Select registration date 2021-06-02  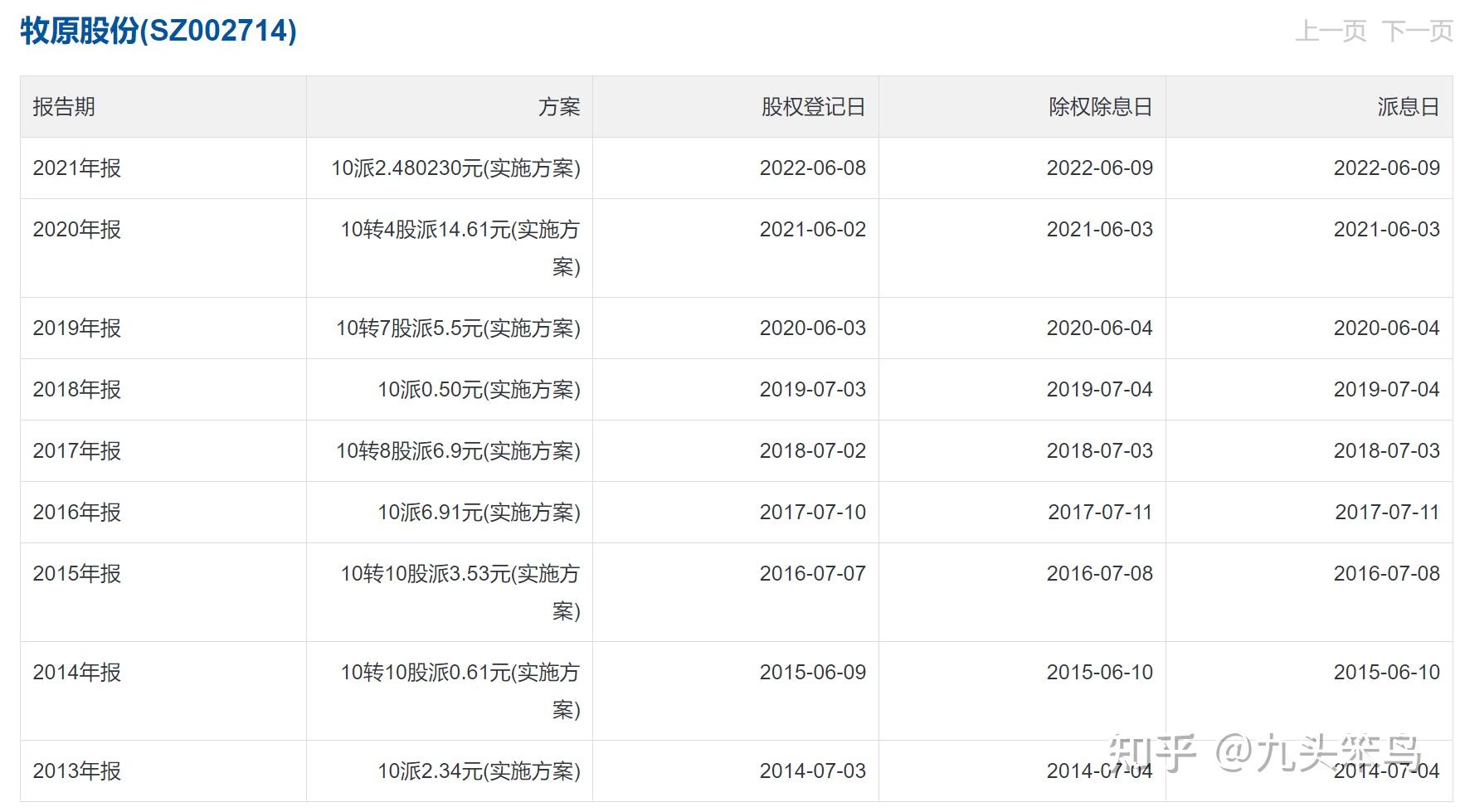pyautogui.click(x=813, y=230)
